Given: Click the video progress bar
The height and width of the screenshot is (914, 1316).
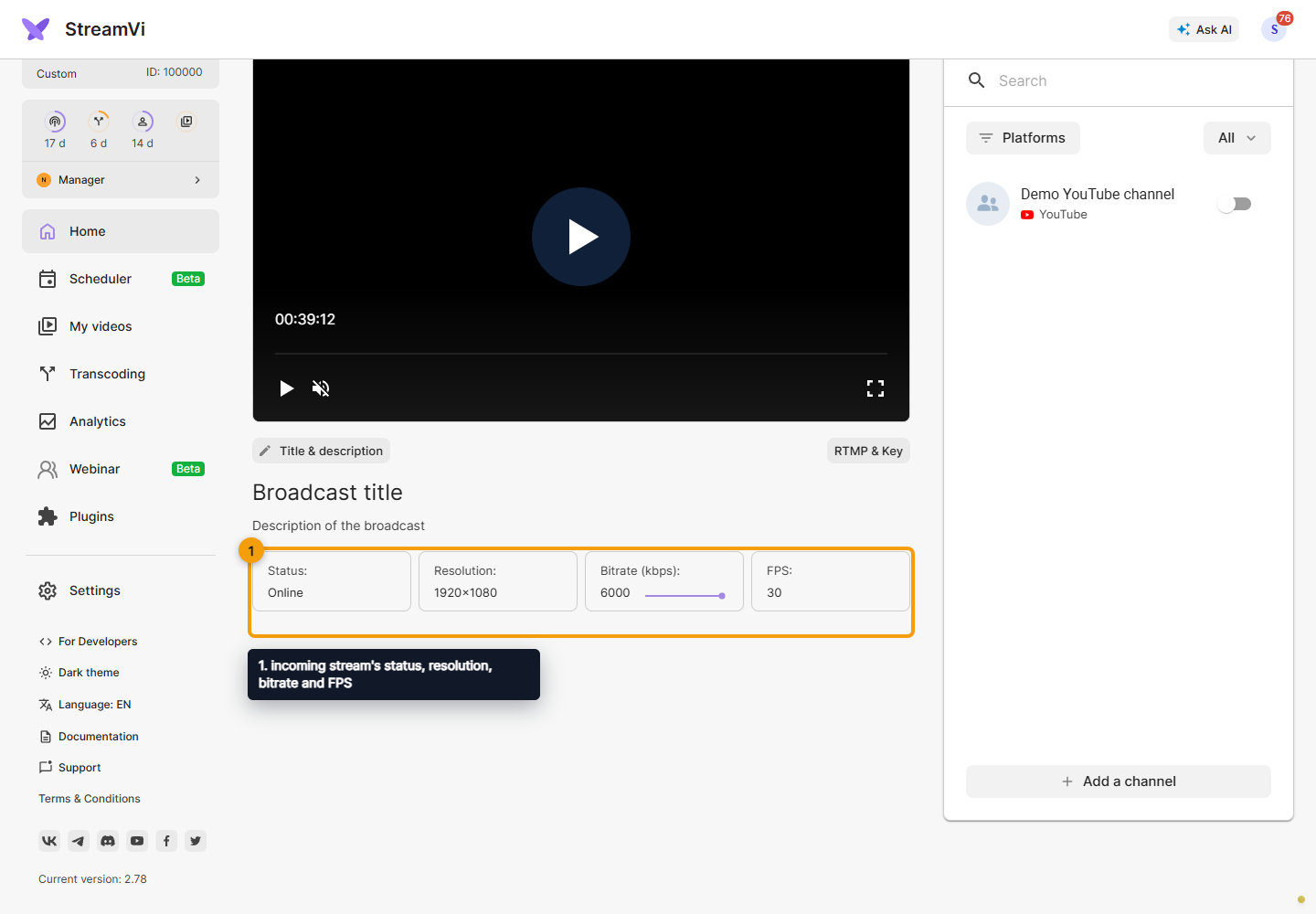Looking at the screenshot, I should [x=581, y=354].
